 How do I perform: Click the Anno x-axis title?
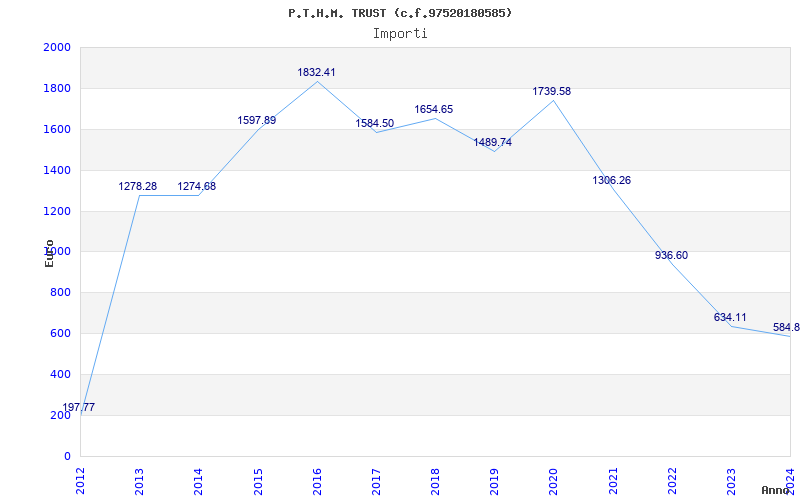(776, 490)
